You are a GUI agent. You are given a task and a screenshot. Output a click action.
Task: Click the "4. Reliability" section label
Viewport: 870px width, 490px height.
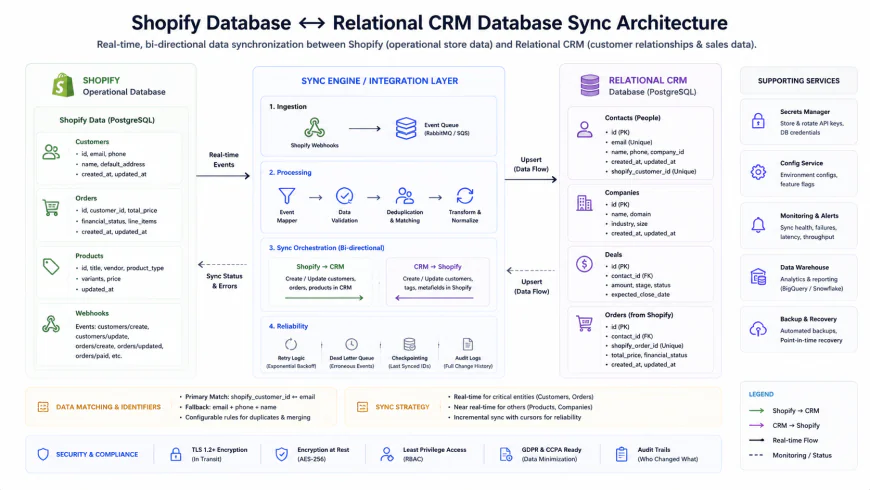[x=289, y=326]
